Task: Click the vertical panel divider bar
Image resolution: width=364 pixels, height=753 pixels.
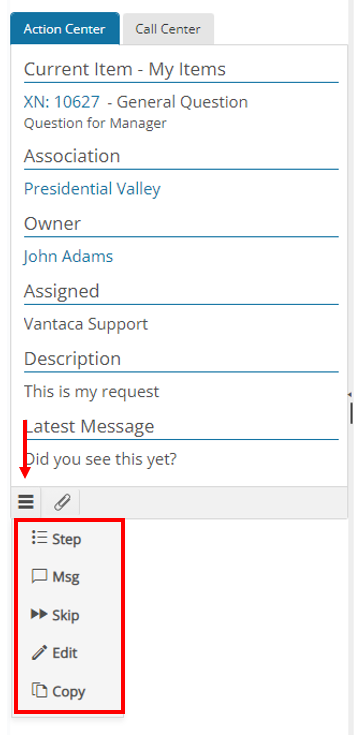Action: (x=352, y=413)
